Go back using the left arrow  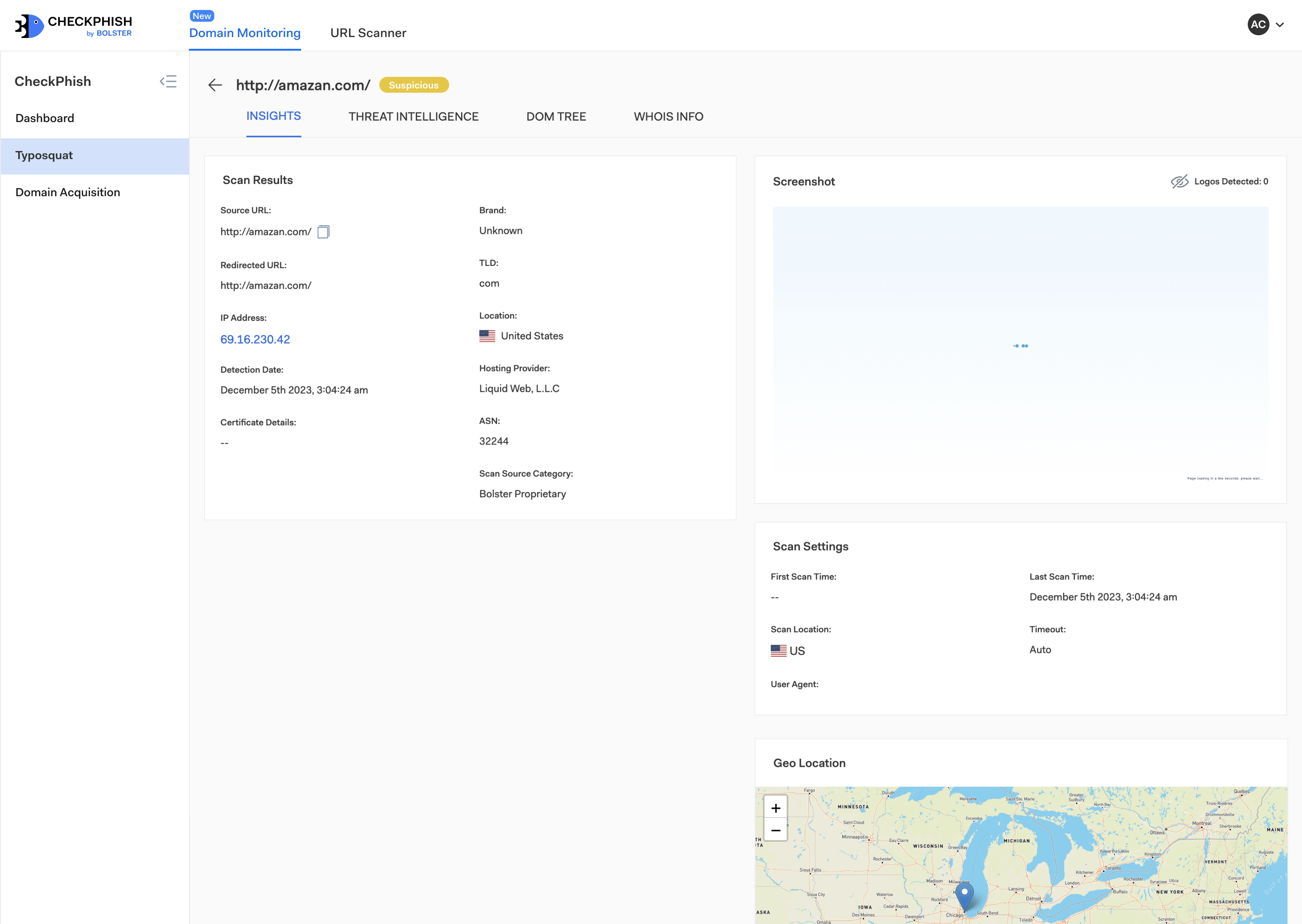point(215,85)
